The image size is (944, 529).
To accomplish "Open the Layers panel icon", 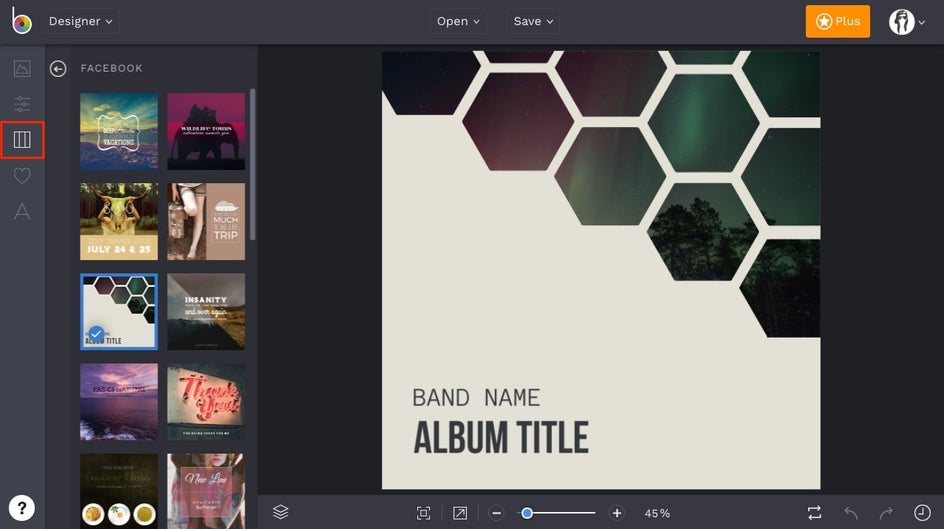I will pos(281,512).
